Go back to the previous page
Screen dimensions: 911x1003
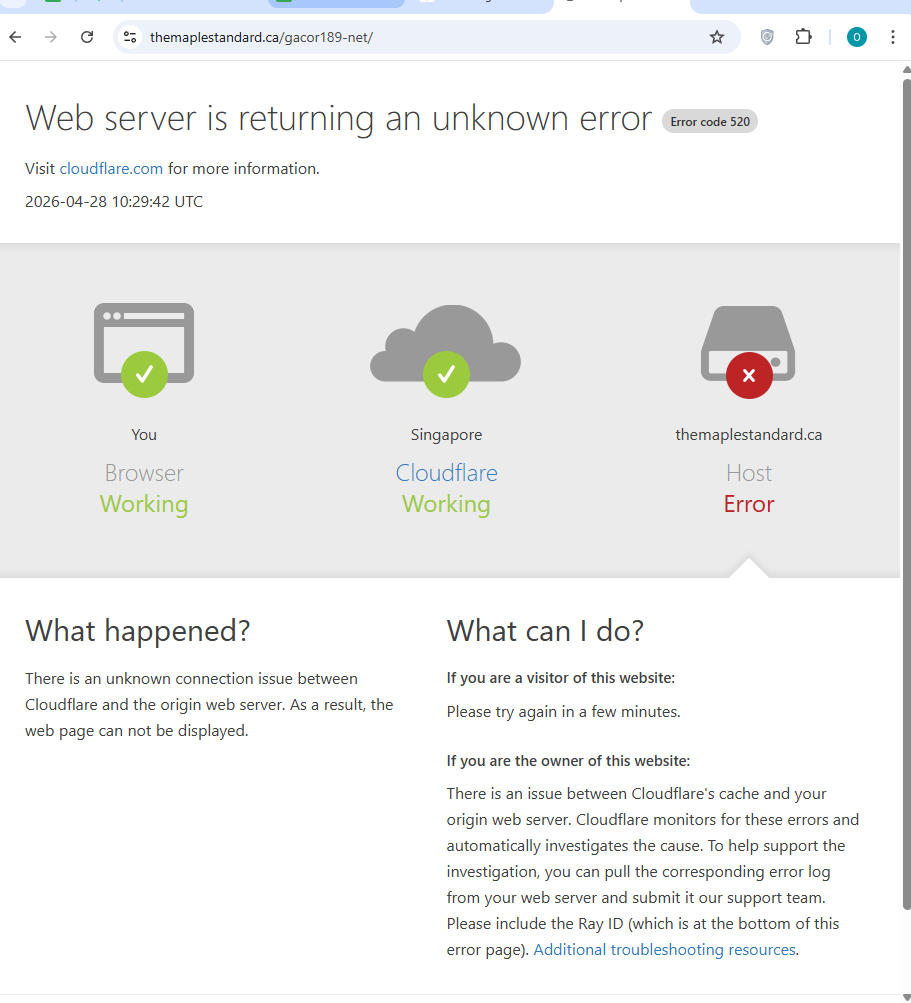(15, 37)
